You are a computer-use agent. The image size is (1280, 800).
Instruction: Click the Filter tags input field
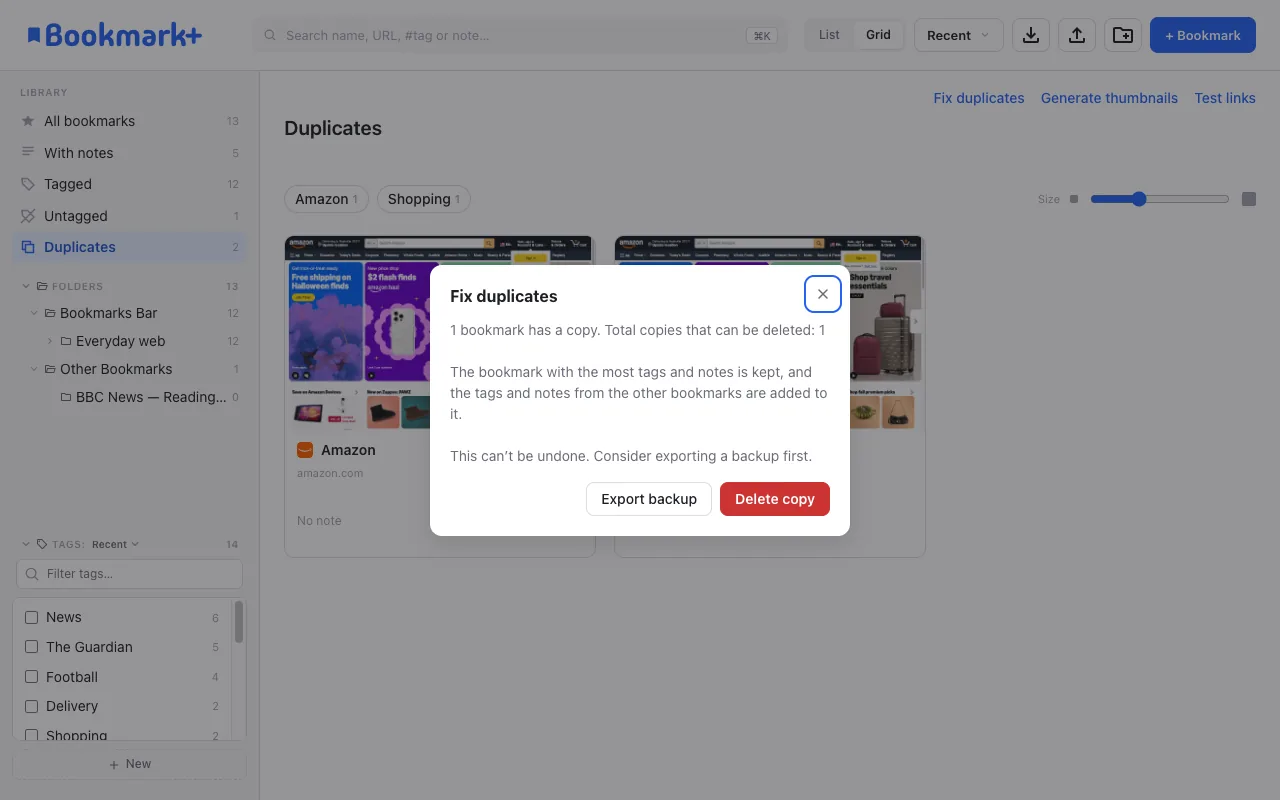click(x=129, y=574)
